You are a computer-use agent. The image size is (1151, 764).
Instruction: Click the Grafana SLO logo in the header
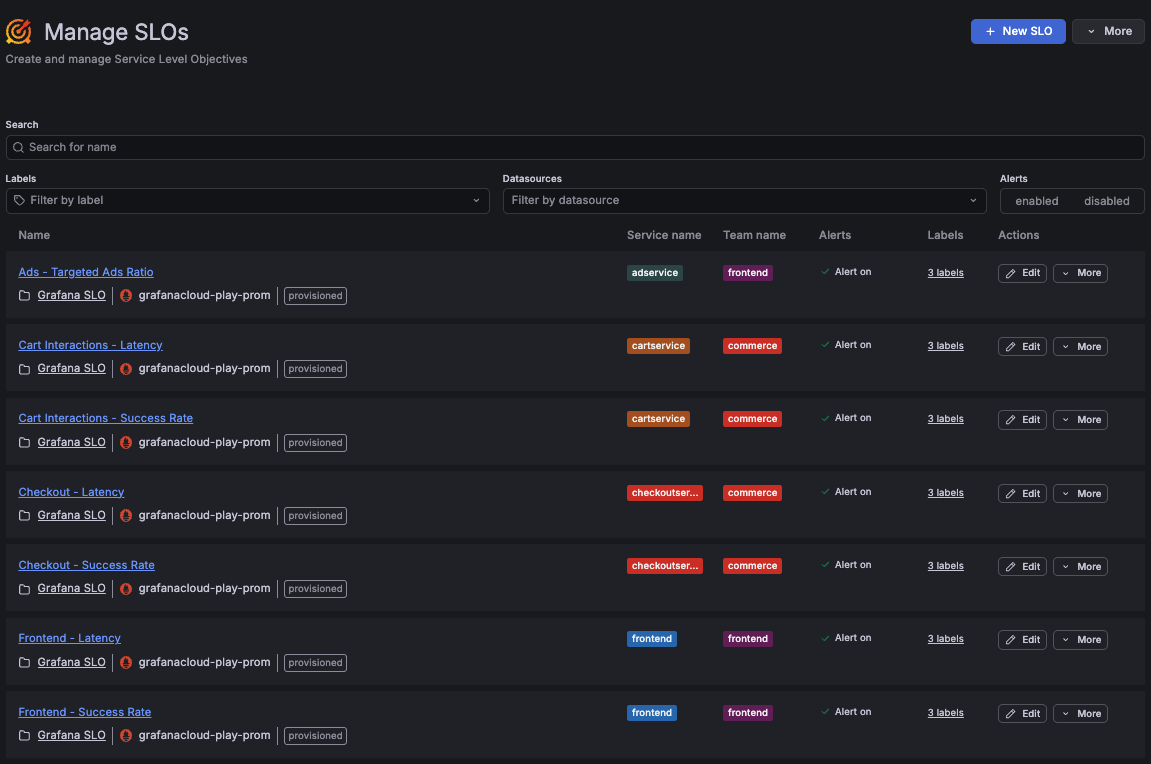(17, 31)
